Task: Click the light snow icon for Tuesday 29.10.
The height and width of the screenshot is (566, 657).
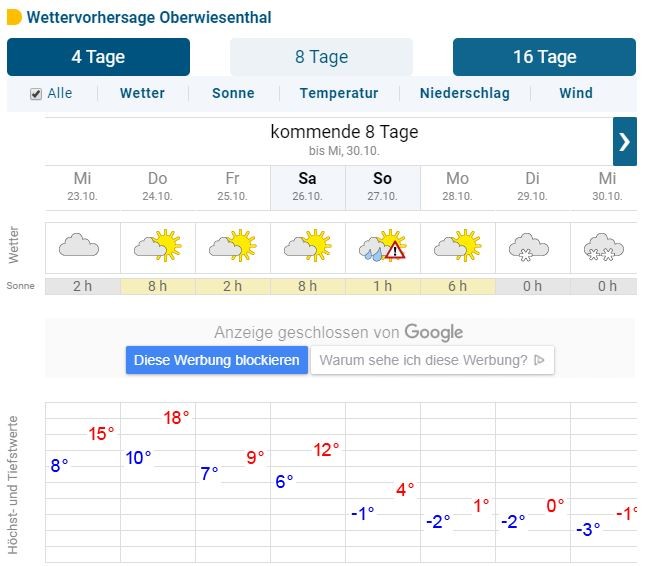Action: click(529, 247)
